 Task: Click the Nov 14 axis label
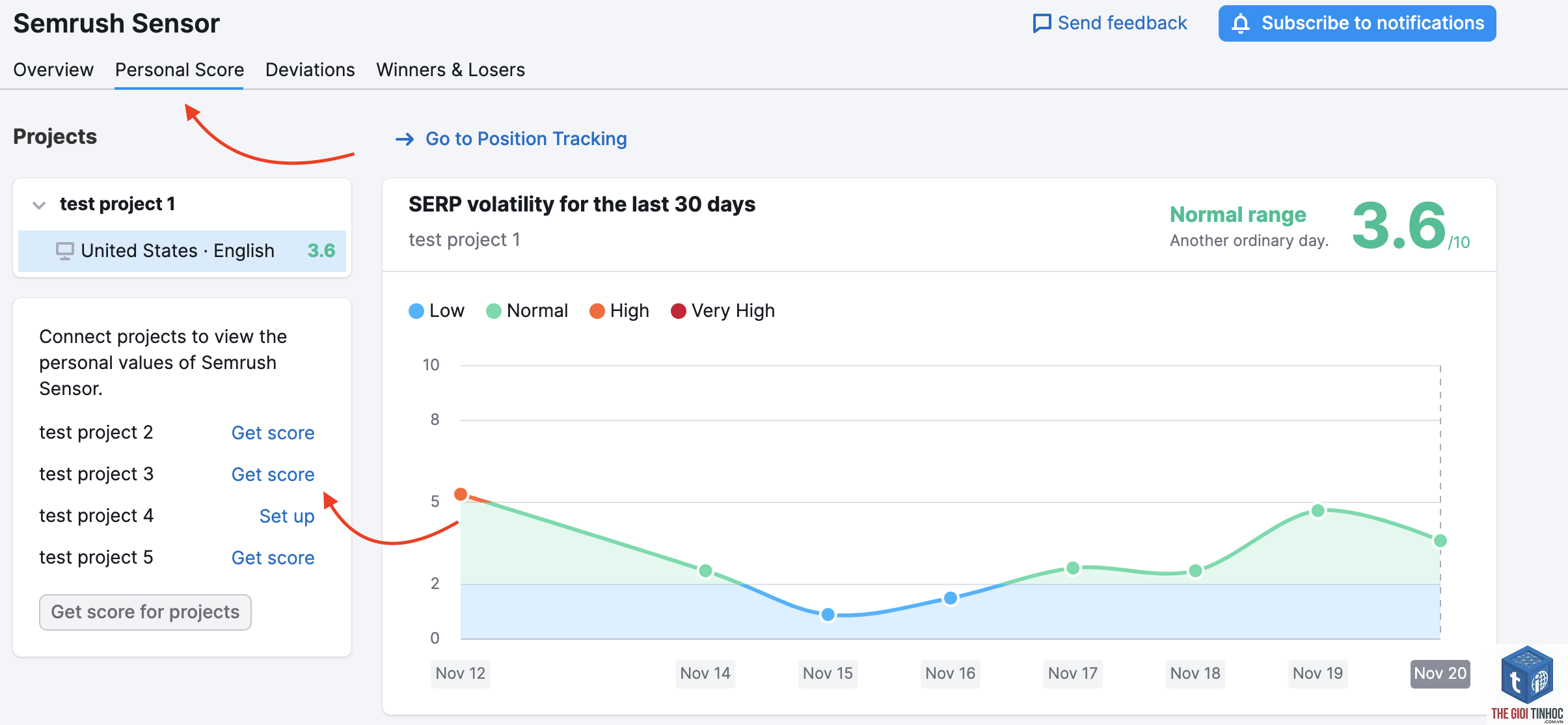pos(705,674)
